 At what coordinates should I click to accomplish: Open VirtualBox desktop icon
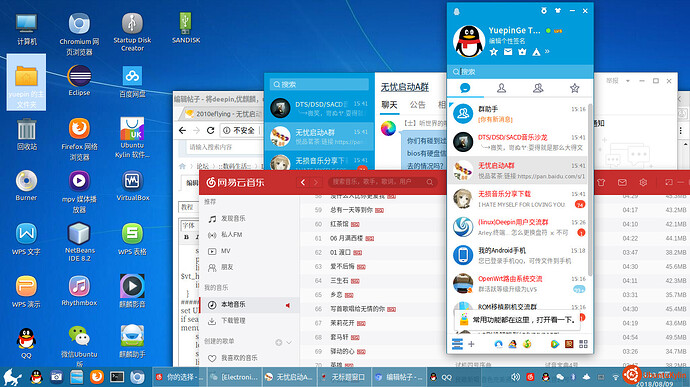[132, 186]
